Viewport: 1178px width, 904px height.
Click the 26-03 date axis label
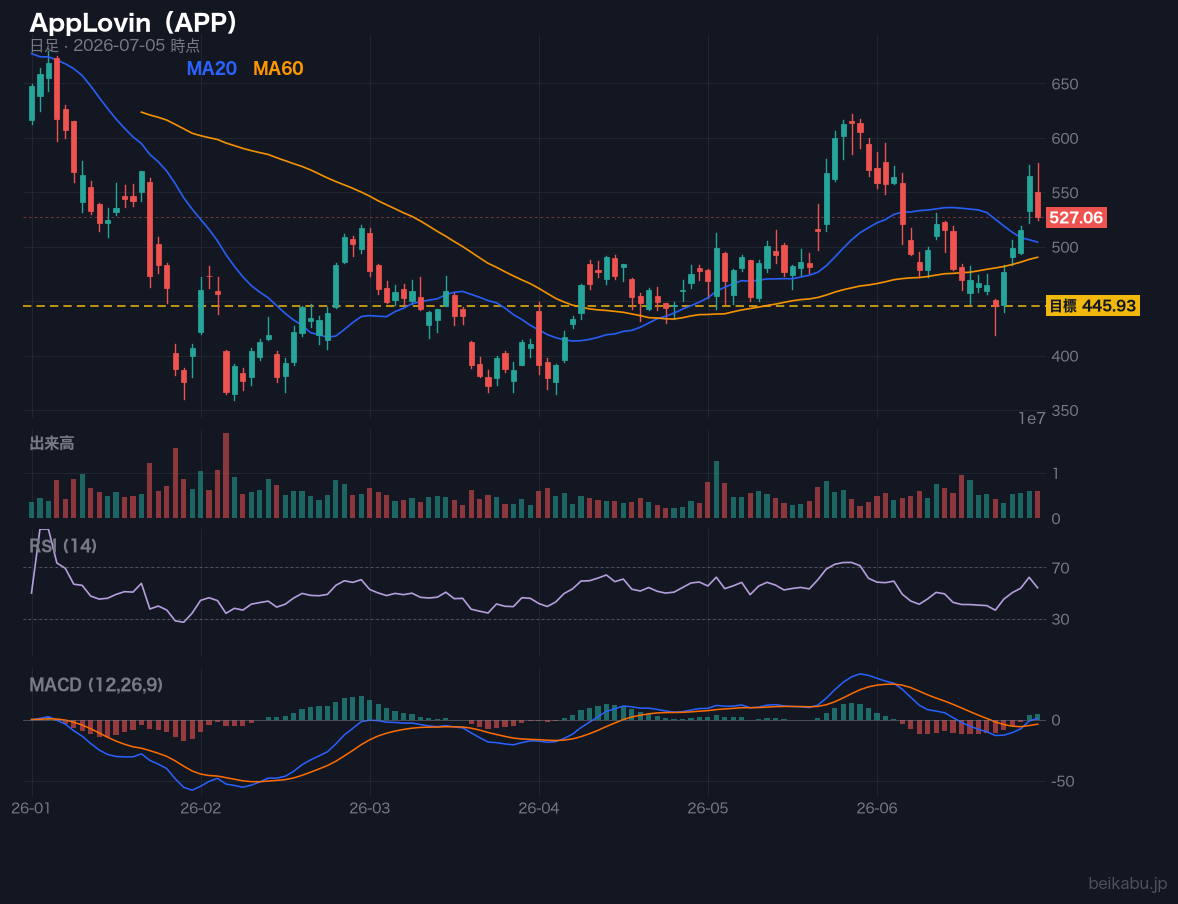[370, 809]
